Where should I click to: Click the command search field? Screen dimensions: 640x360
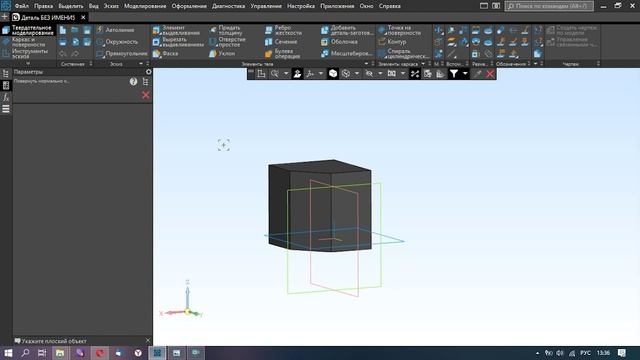(x=549, y=6)
